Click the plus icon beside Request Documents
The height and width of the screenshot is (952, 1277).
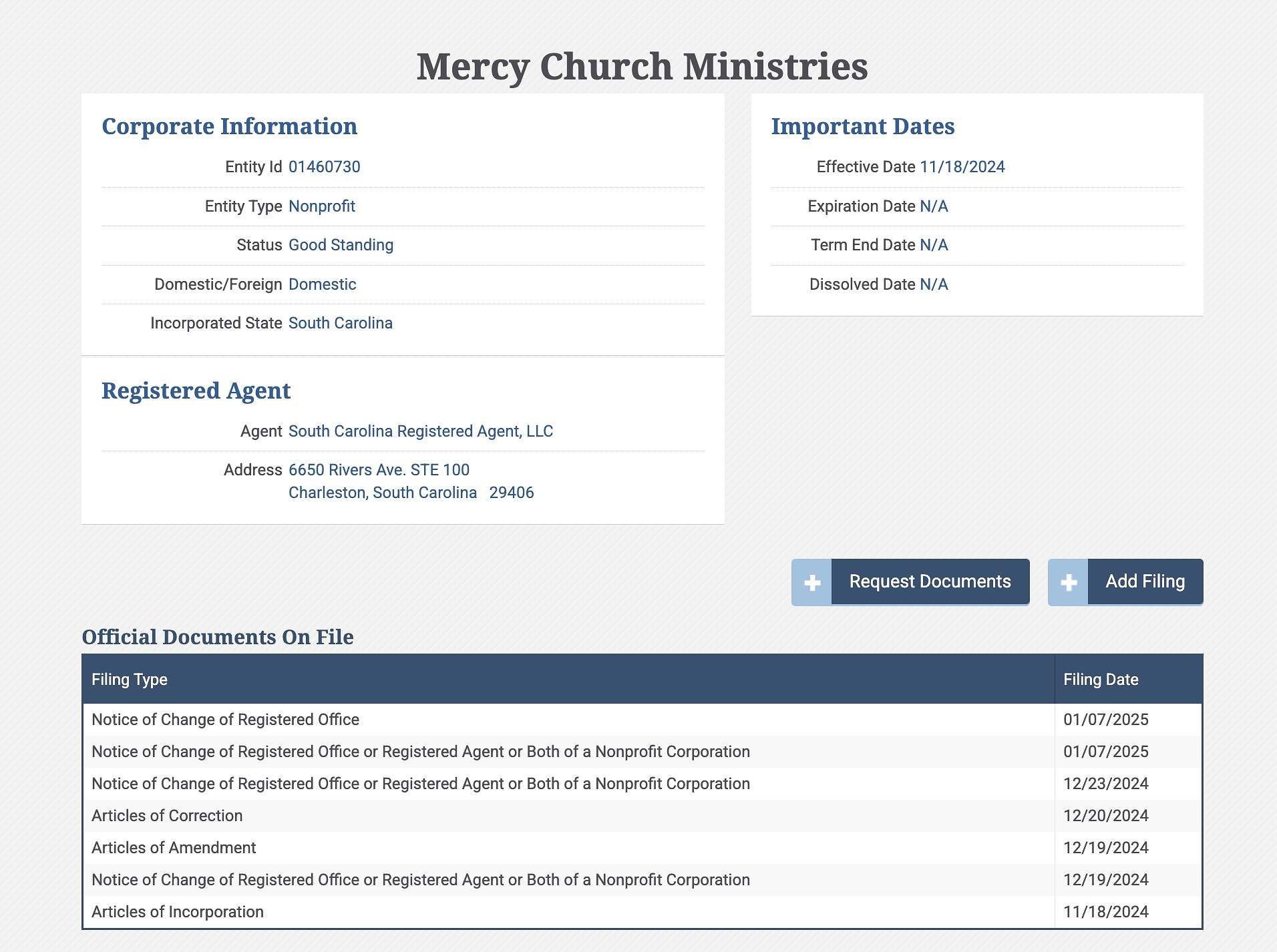(811, 582)
